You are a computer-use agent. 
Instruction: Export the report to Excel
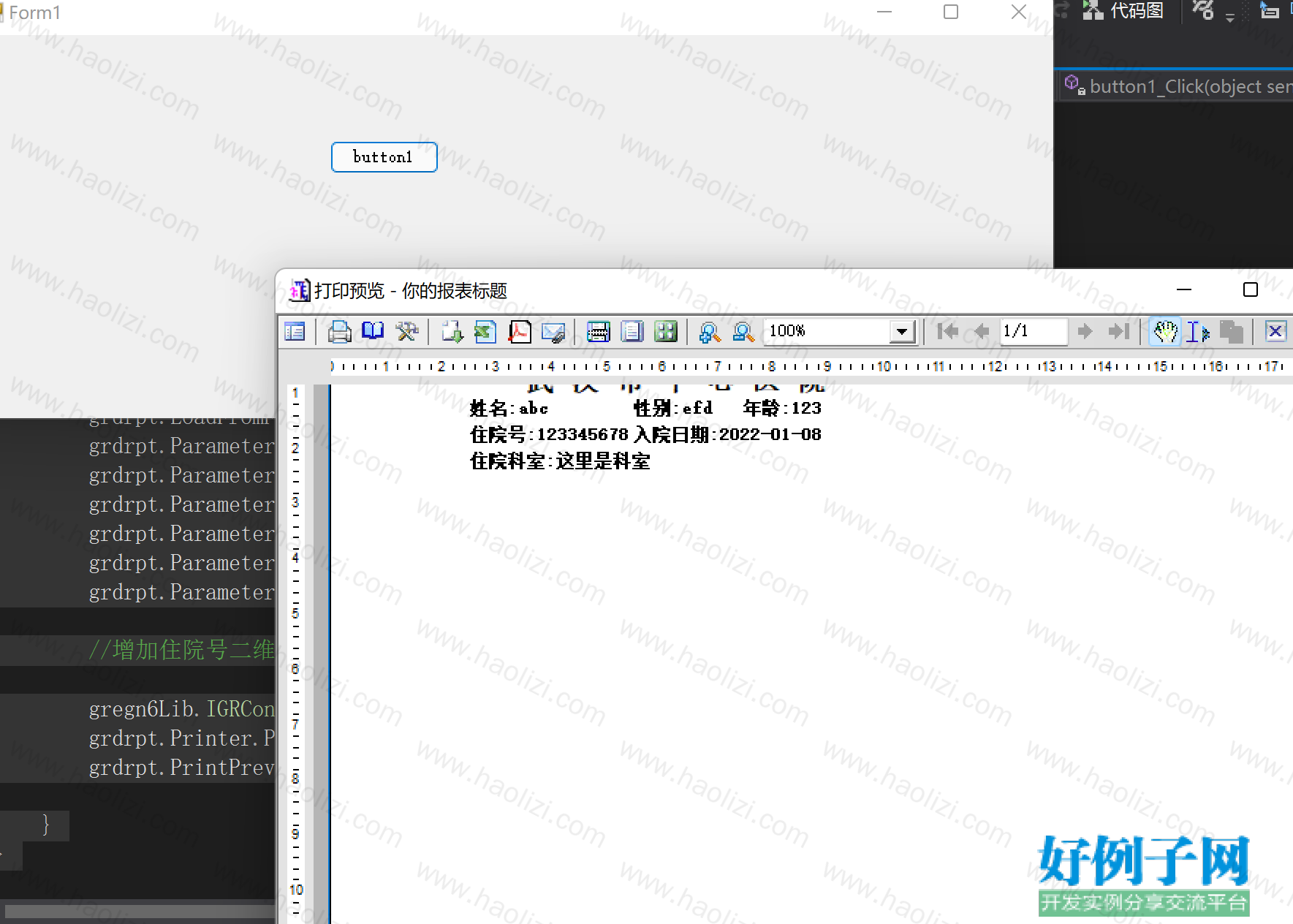(x=485, y=332)
